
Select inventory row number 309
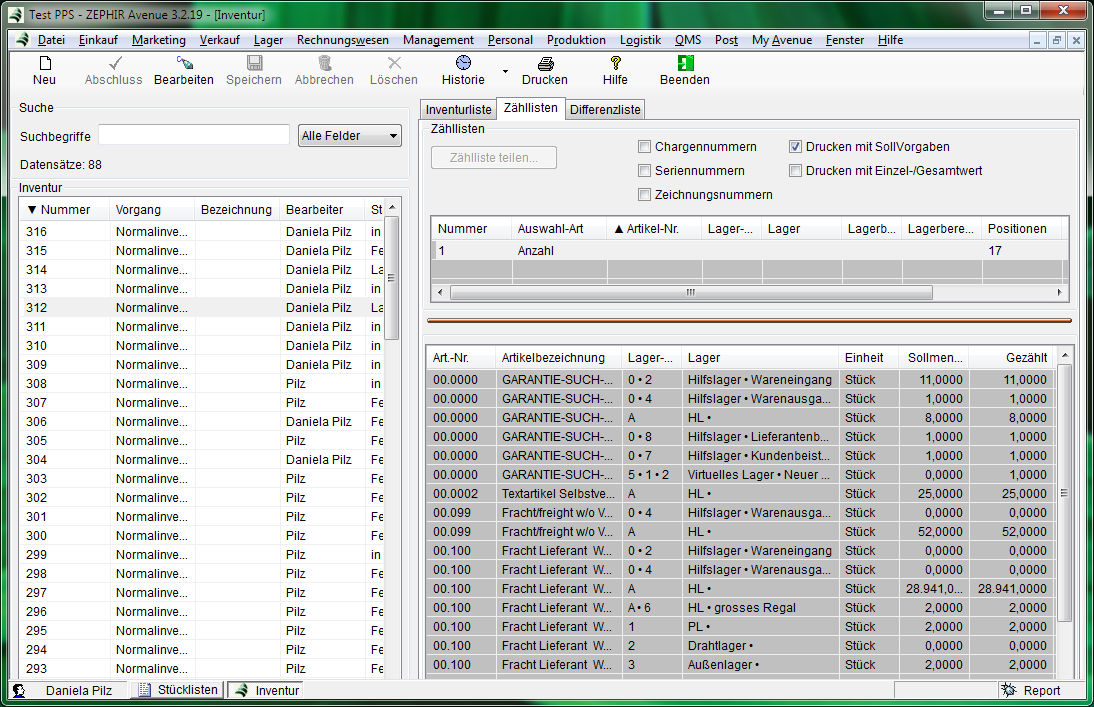(x=37, y=365)
